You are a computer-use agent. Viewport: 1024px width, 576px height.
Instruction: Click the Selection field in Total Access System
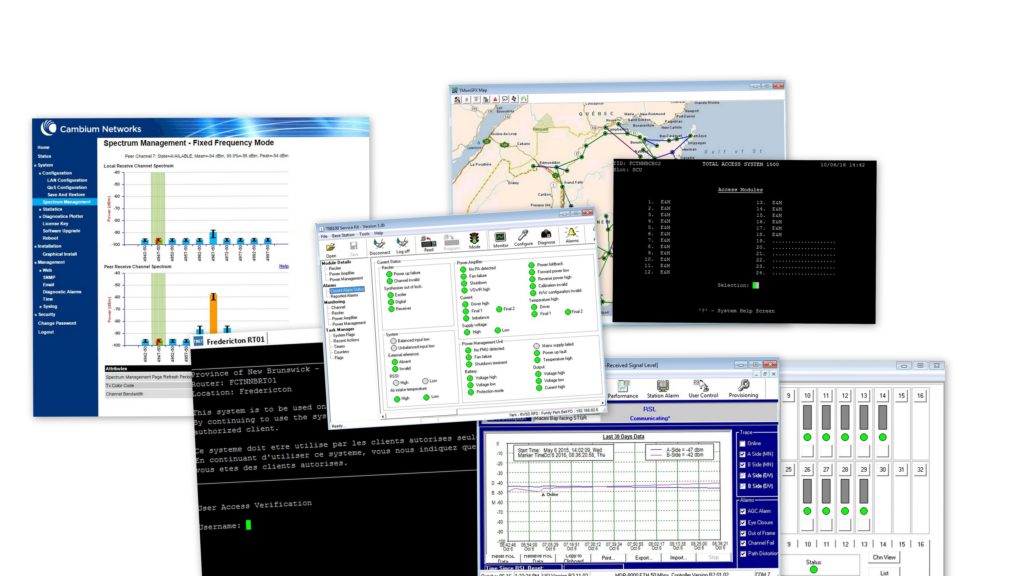click(756, 285)
